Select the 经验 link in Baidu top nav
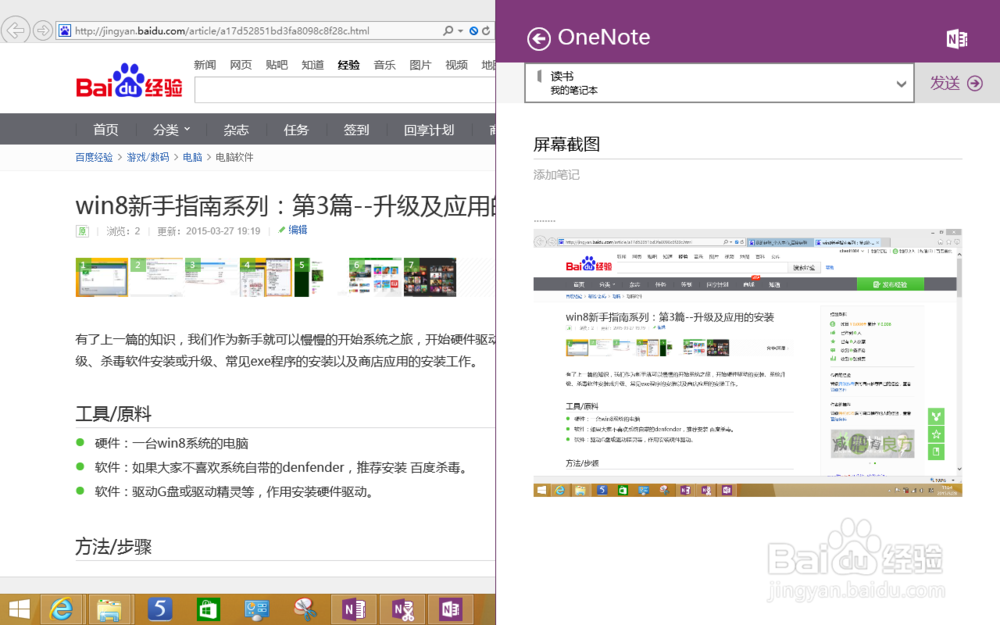Screen dimensions: 1000x625 pos(348,64)
